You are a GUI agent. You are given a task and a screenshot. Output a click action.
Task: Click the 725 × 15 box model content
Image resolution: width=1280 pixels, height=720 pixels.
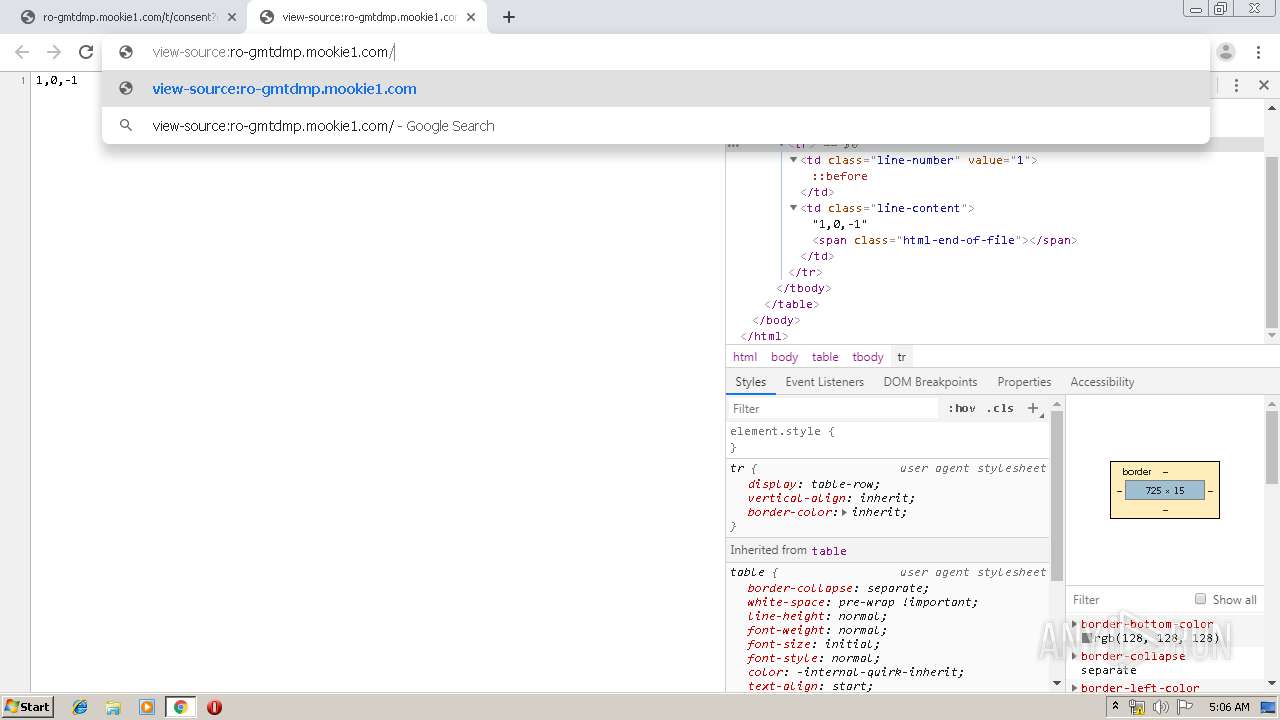click(x=1165, y=491)
